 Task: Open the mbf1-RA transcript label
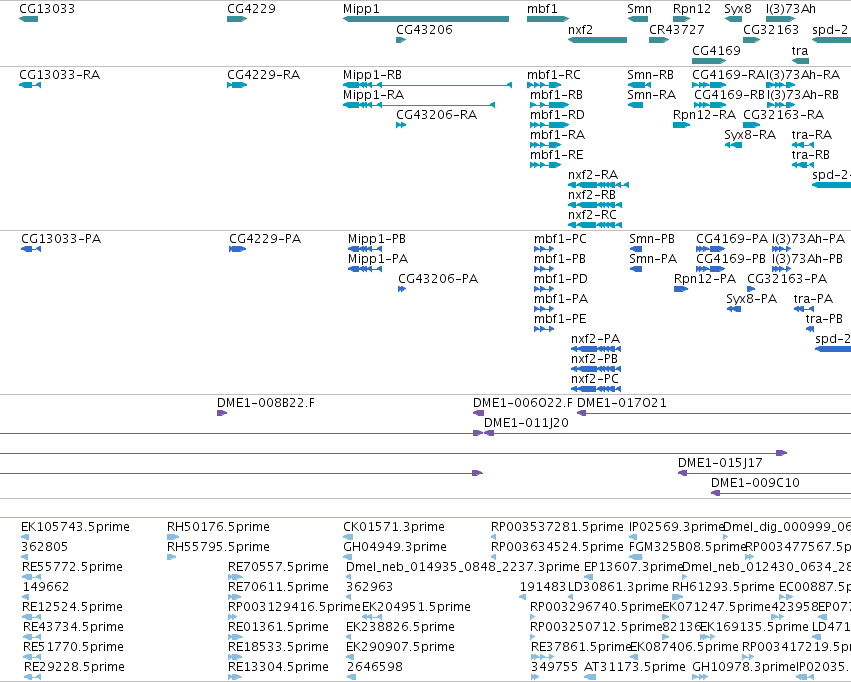click(x=557, y=135)
